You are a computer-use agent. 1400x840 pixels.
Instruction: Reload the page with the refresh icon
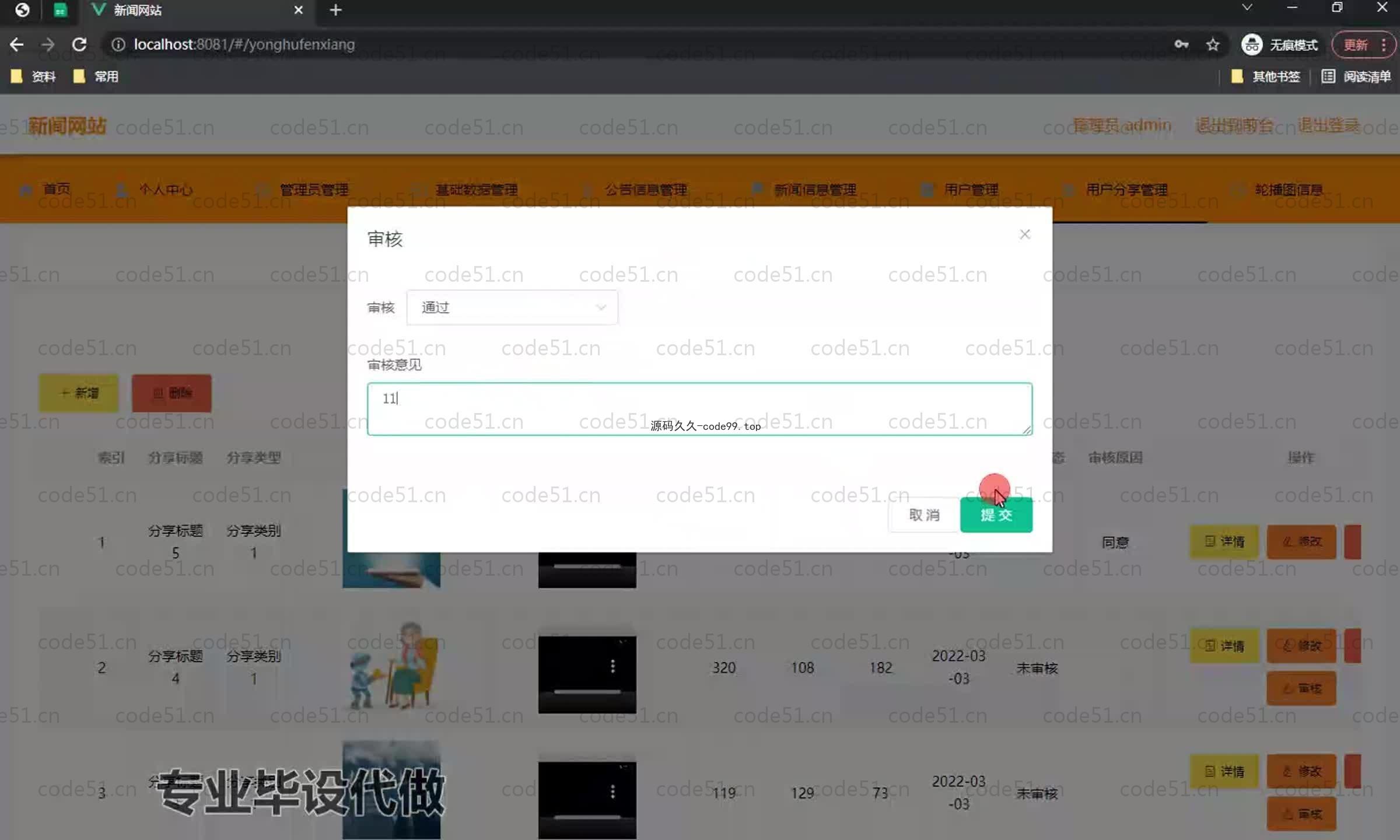[79, 44]
